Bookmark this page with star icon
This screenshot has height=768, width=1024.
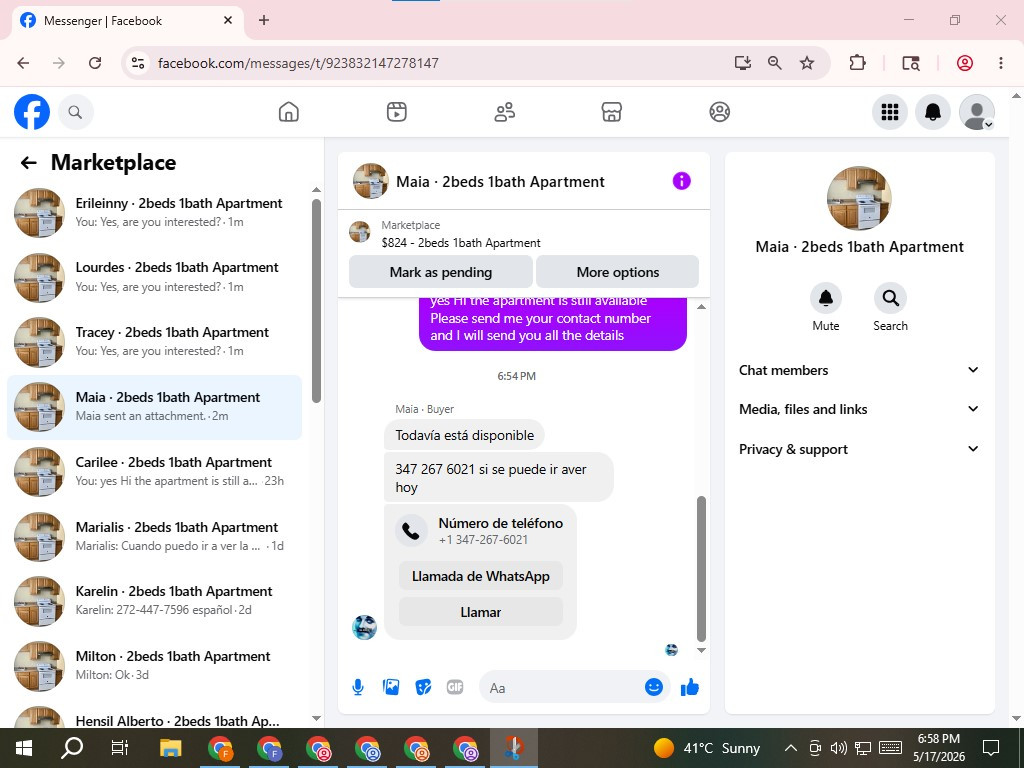[x=807, y=63]
